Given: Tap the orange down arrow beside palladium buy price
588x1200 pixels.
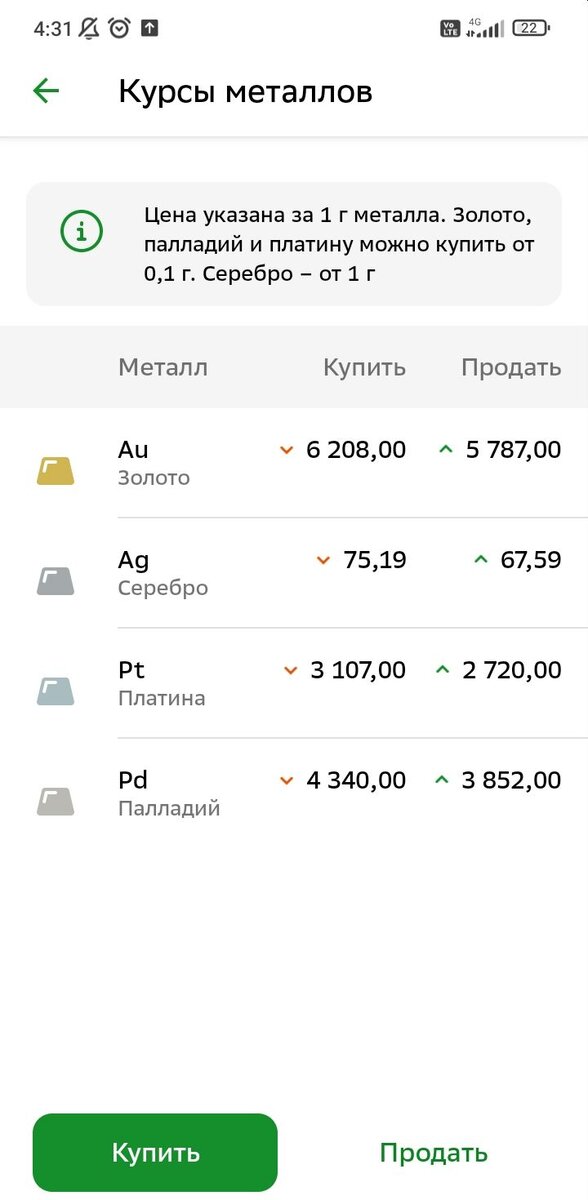Looking at the screenshot, I should tap(286, 780).
